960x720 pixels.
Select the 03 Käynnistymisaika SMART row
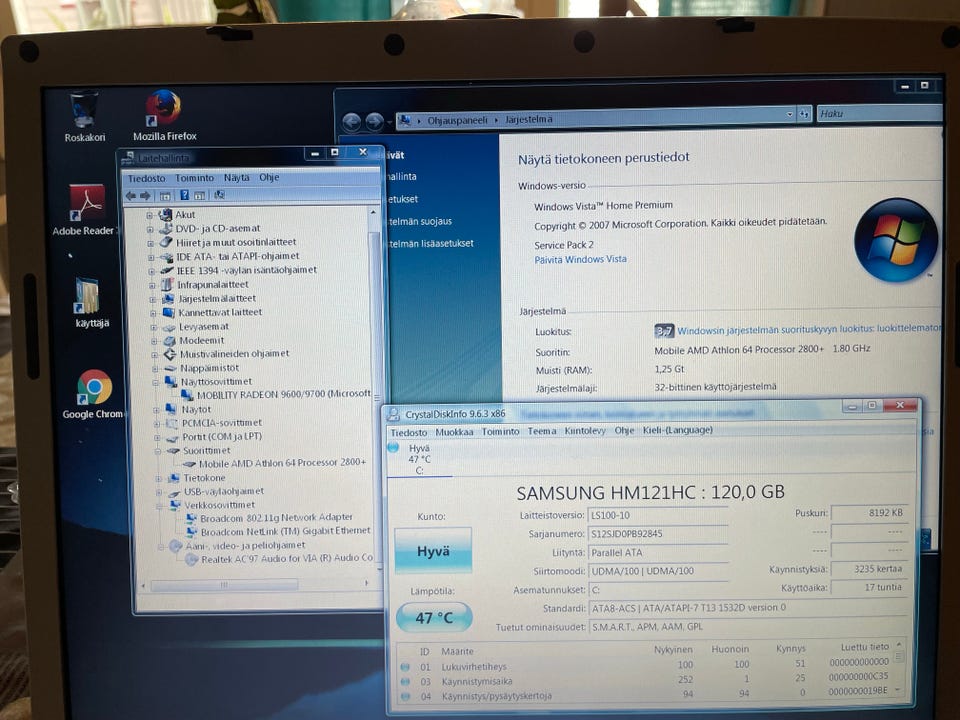(644, 679)
